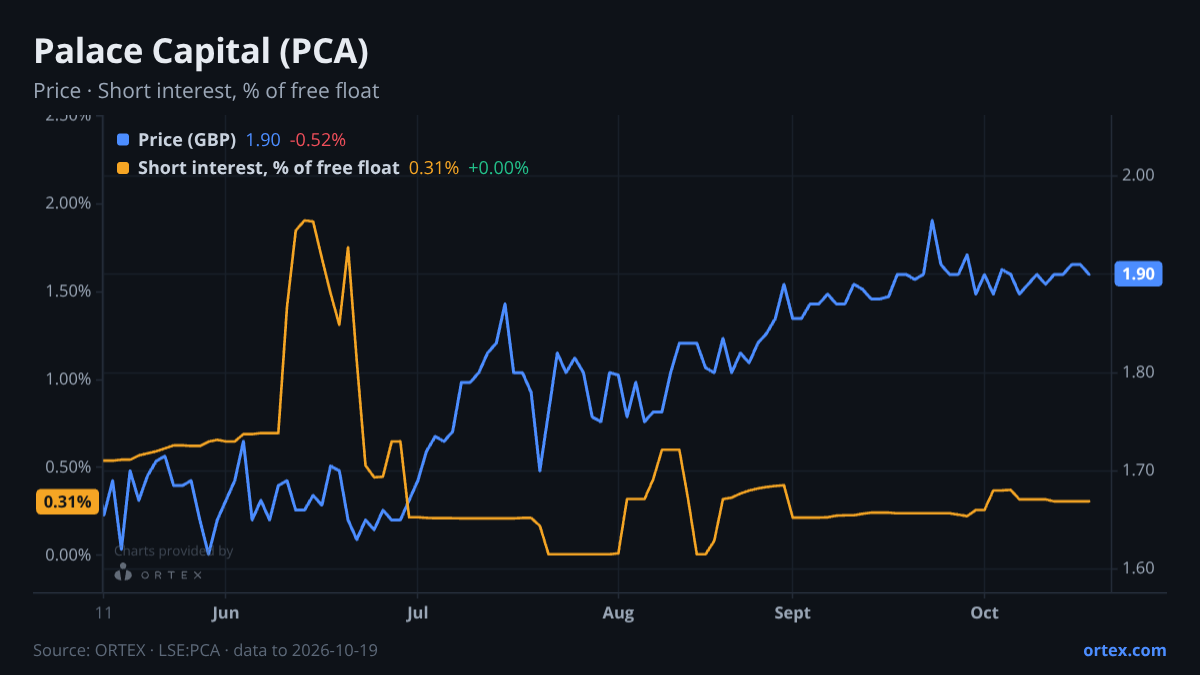Click the 1.90 legend price value

(x=263, y=140)
